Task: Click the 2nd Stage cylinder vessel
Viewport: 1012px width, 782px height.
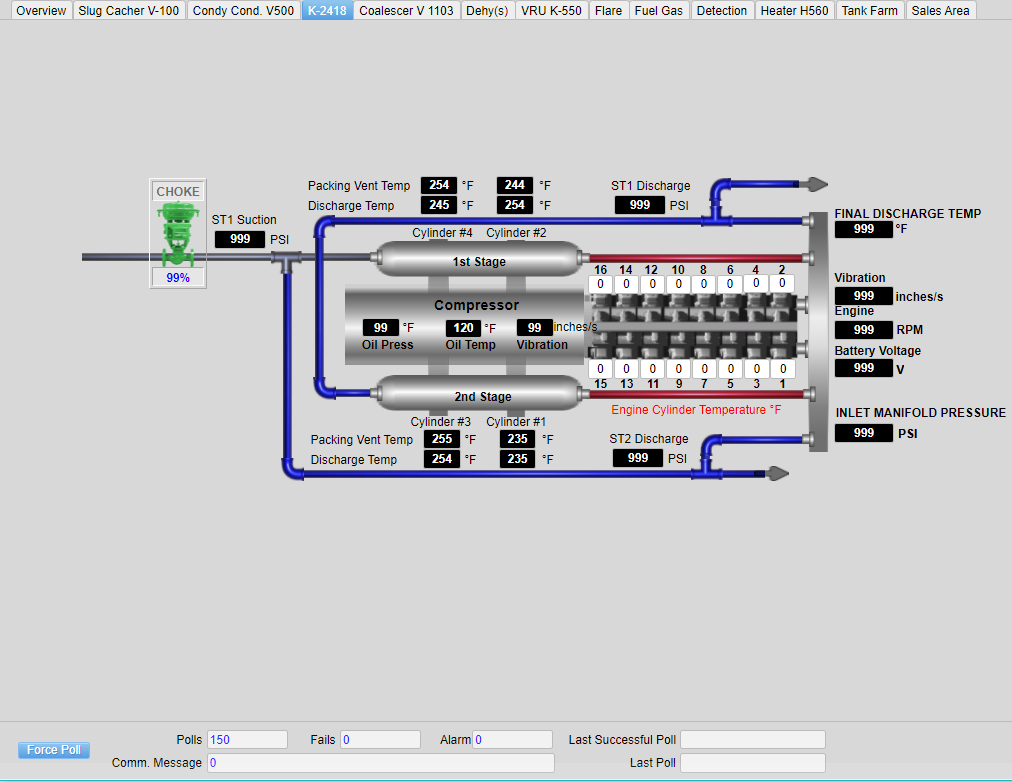Action: [x=478, y=394]
